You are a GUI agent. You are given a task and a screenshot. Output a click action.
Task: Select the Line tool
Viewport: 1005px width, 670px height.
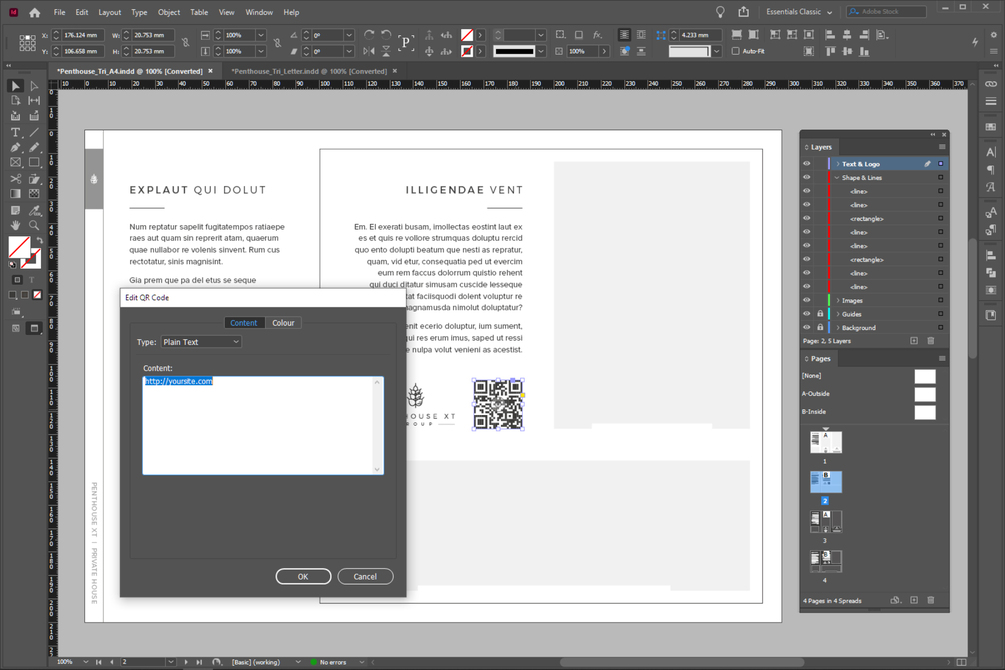pos(34,132)
